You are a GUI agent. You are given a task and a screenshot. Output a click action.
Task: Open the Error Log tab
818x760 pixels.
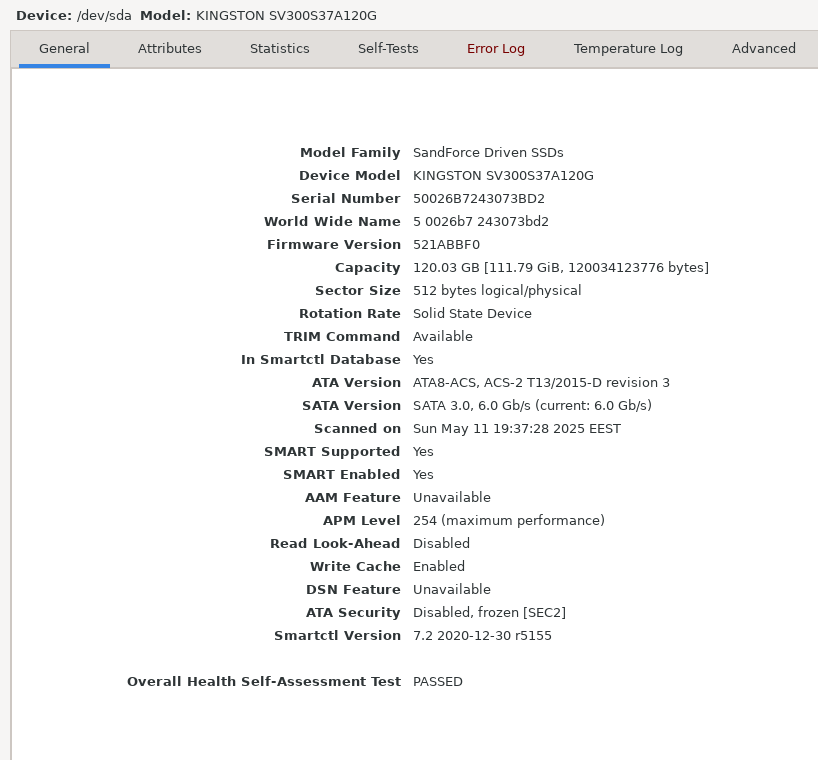(x=496, y=49)
